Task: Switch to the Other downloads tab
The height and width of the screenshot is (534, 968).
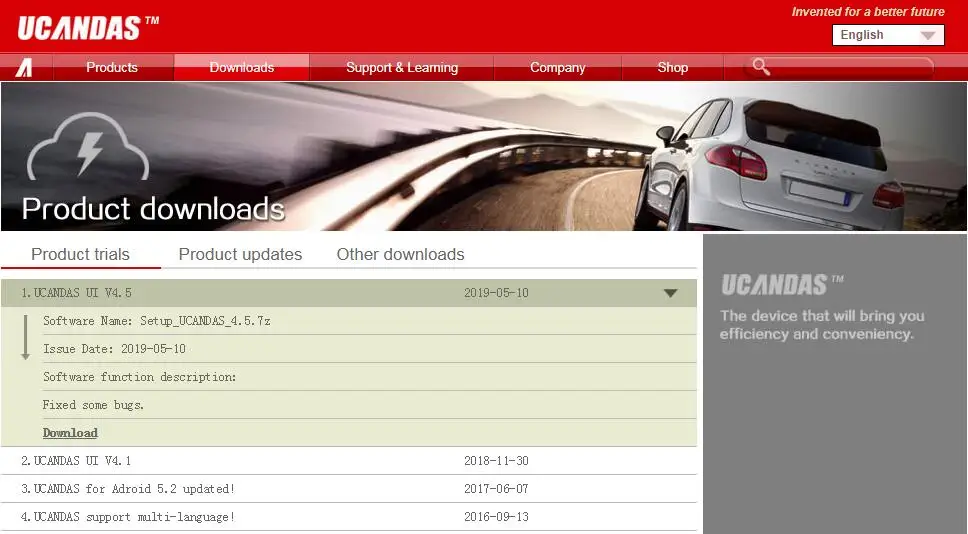Action: [x=400, y=254]
